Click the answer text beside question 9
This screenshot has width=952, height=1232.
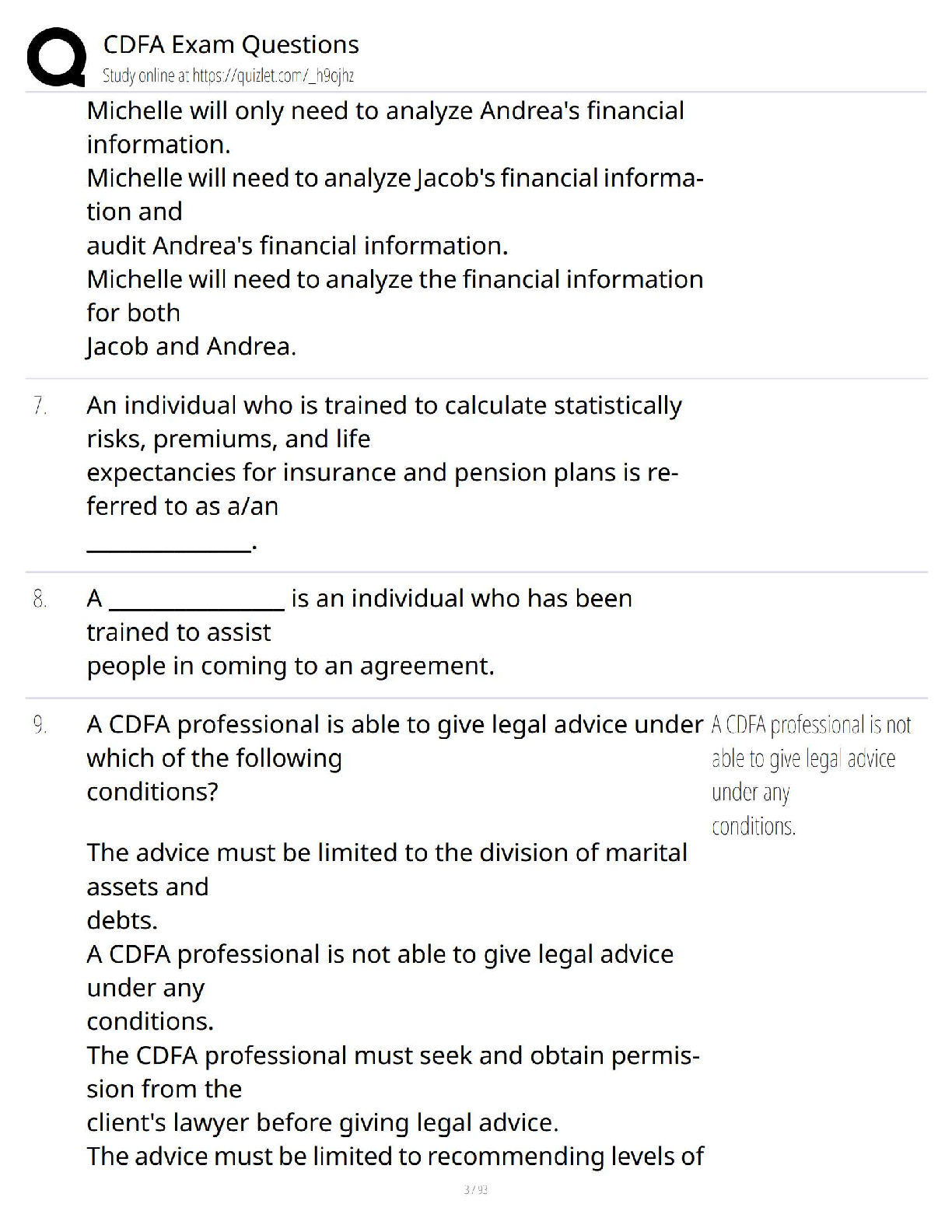click(x=809, y=775)
